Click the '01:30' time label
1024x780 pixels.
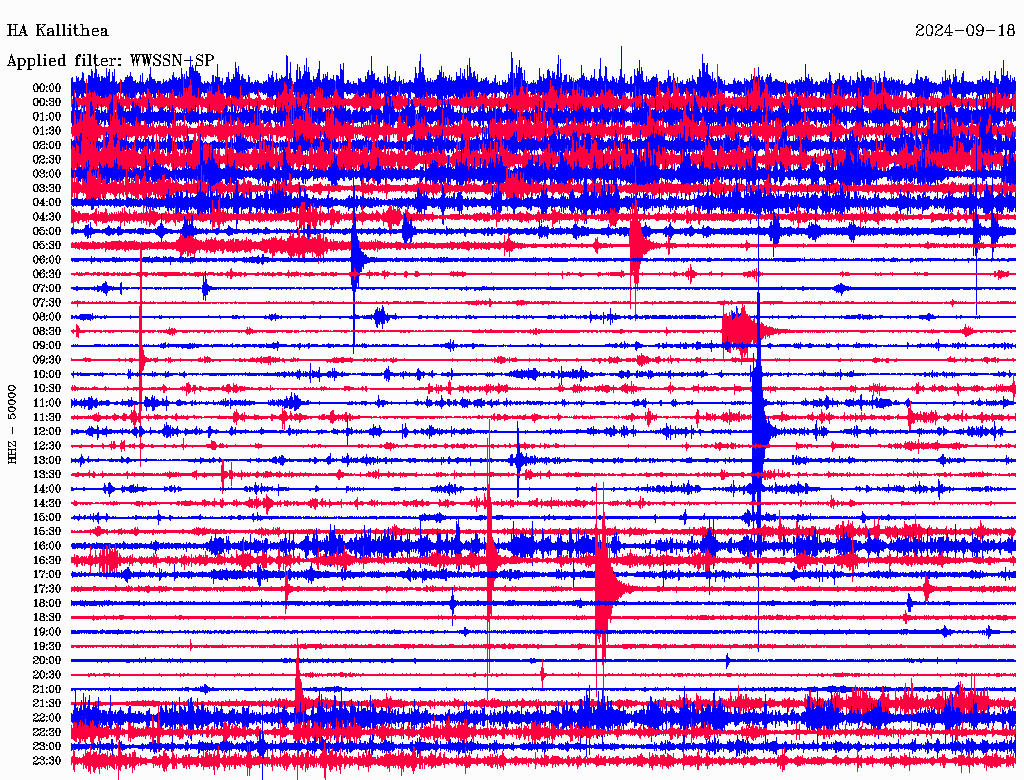click(x=47, y=131)
